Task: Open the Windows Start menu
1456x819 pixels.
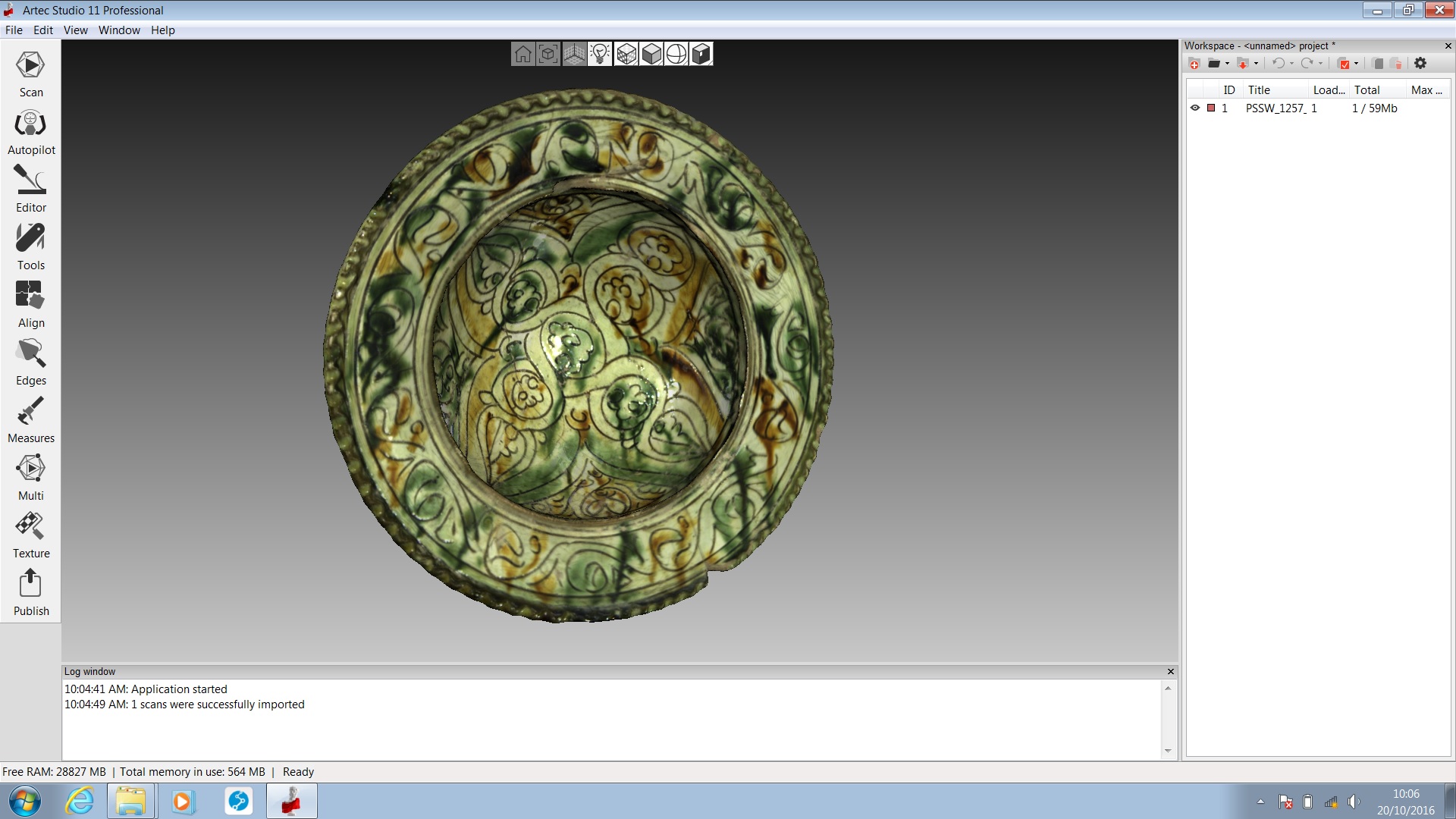Action: pos(24,802)
